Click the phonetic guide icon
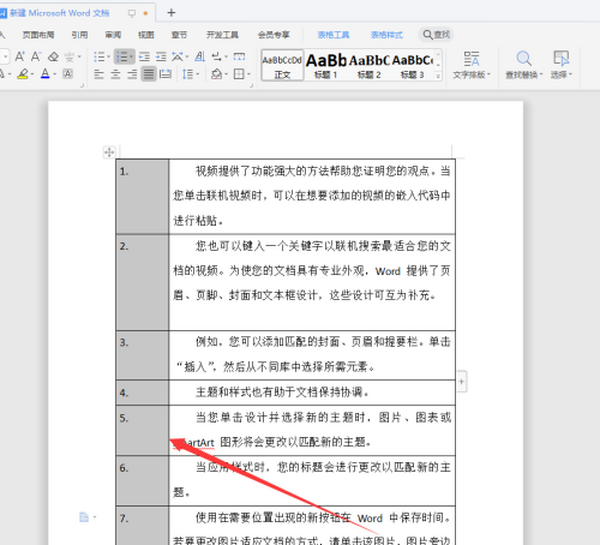600x545 pixels. [x=69, y=57]
